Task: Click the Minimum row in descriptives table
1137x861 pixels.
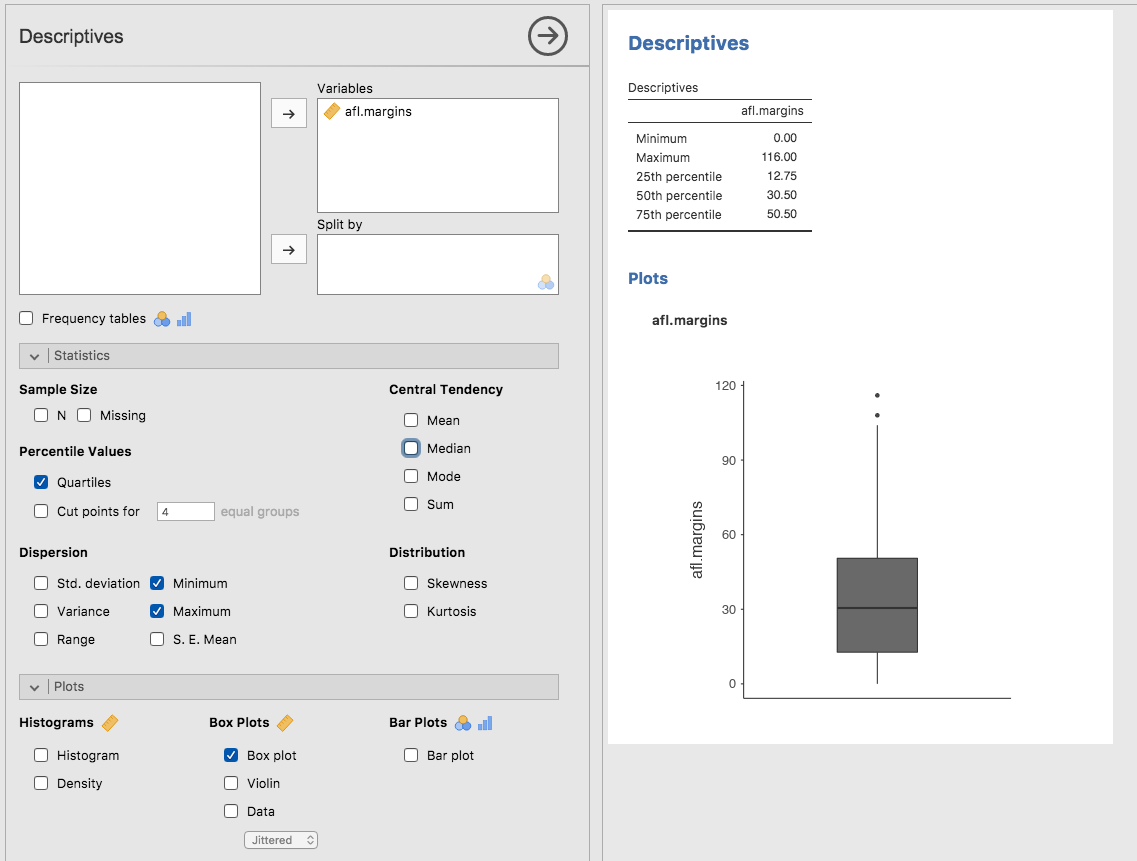Action: [x=719, y=138]
